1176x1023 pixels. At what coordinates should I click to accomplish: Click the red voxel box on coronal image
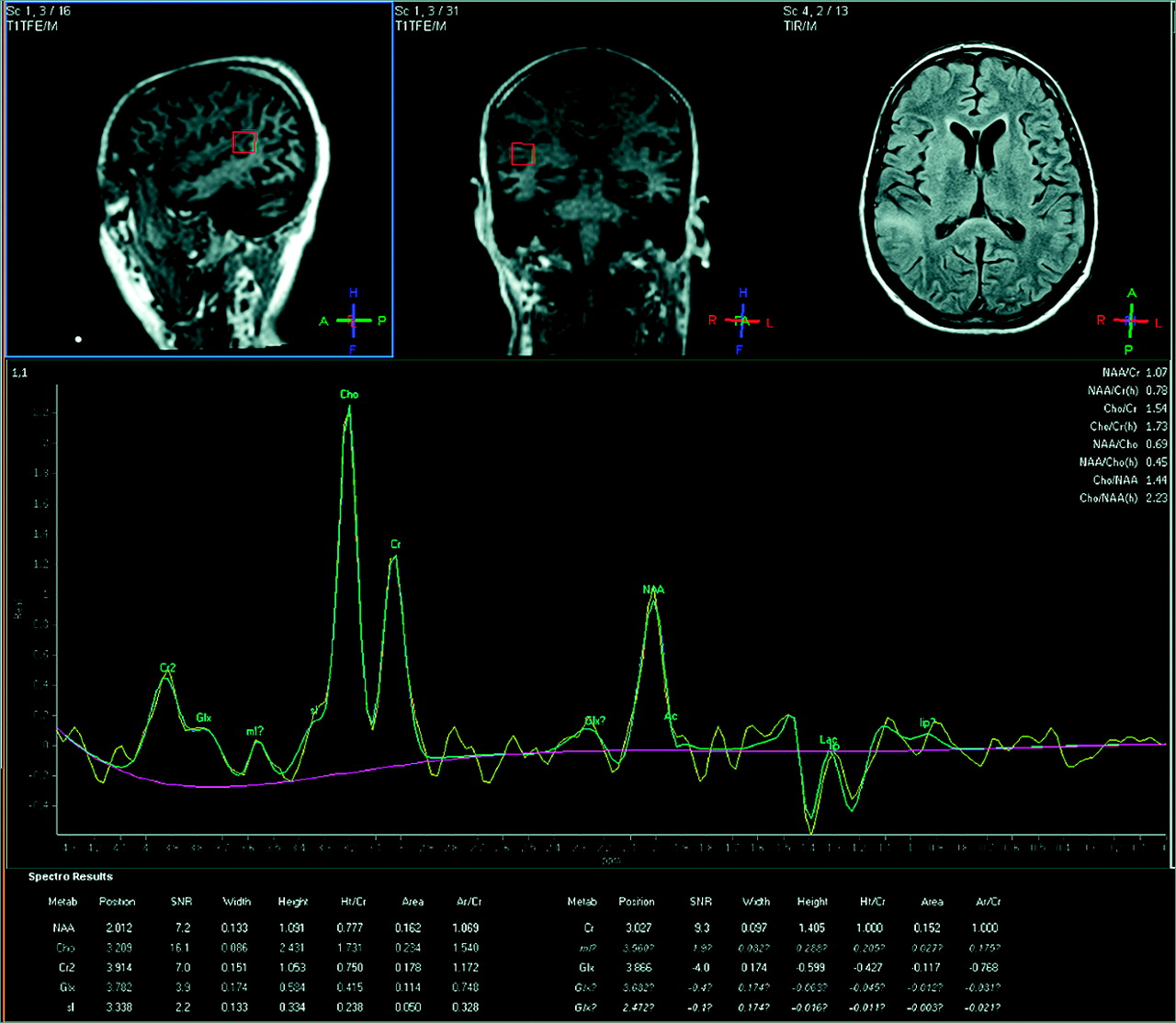click(523, 153)
